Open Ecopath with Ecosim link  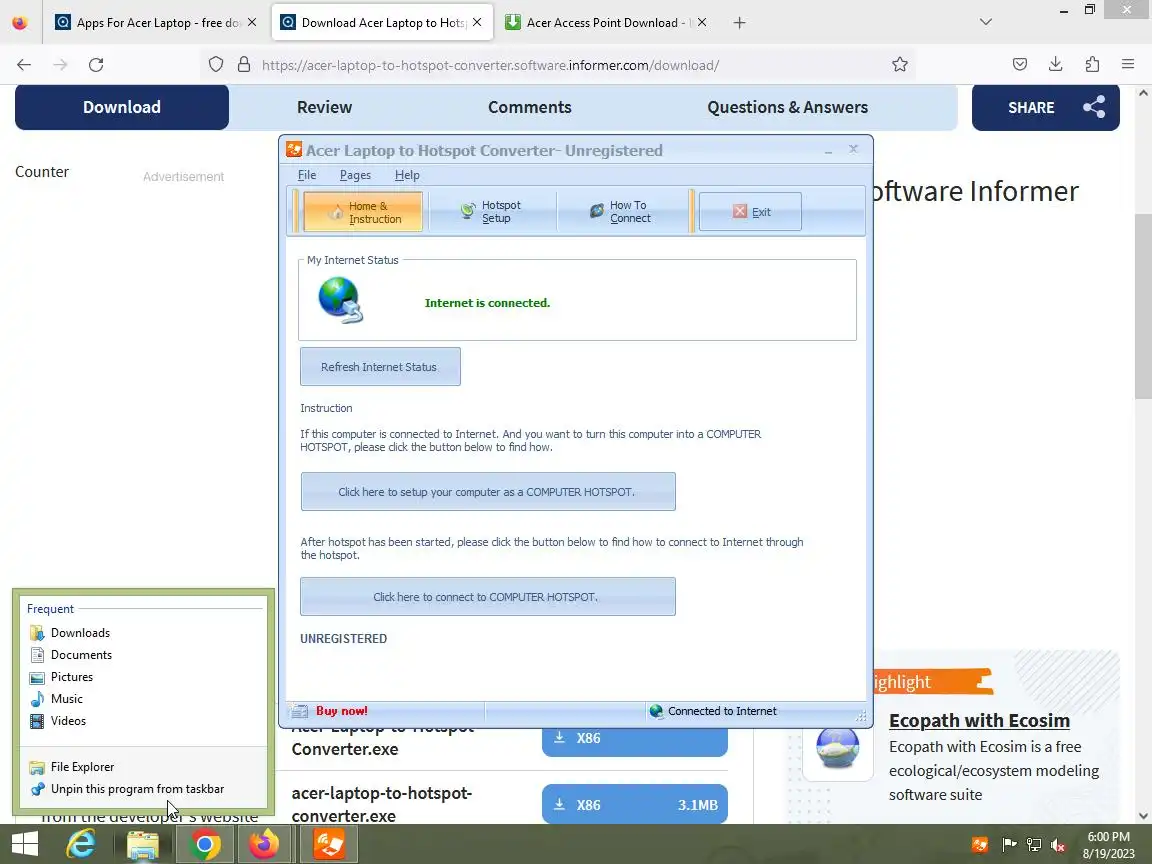(x=979, y=720)
